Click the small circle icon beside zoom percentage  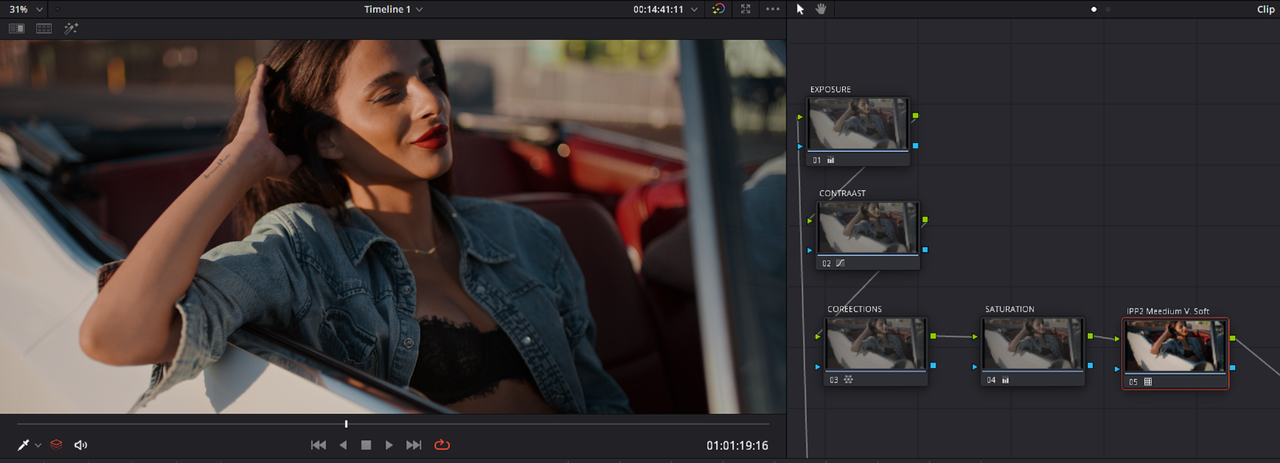tap(58, 9)
